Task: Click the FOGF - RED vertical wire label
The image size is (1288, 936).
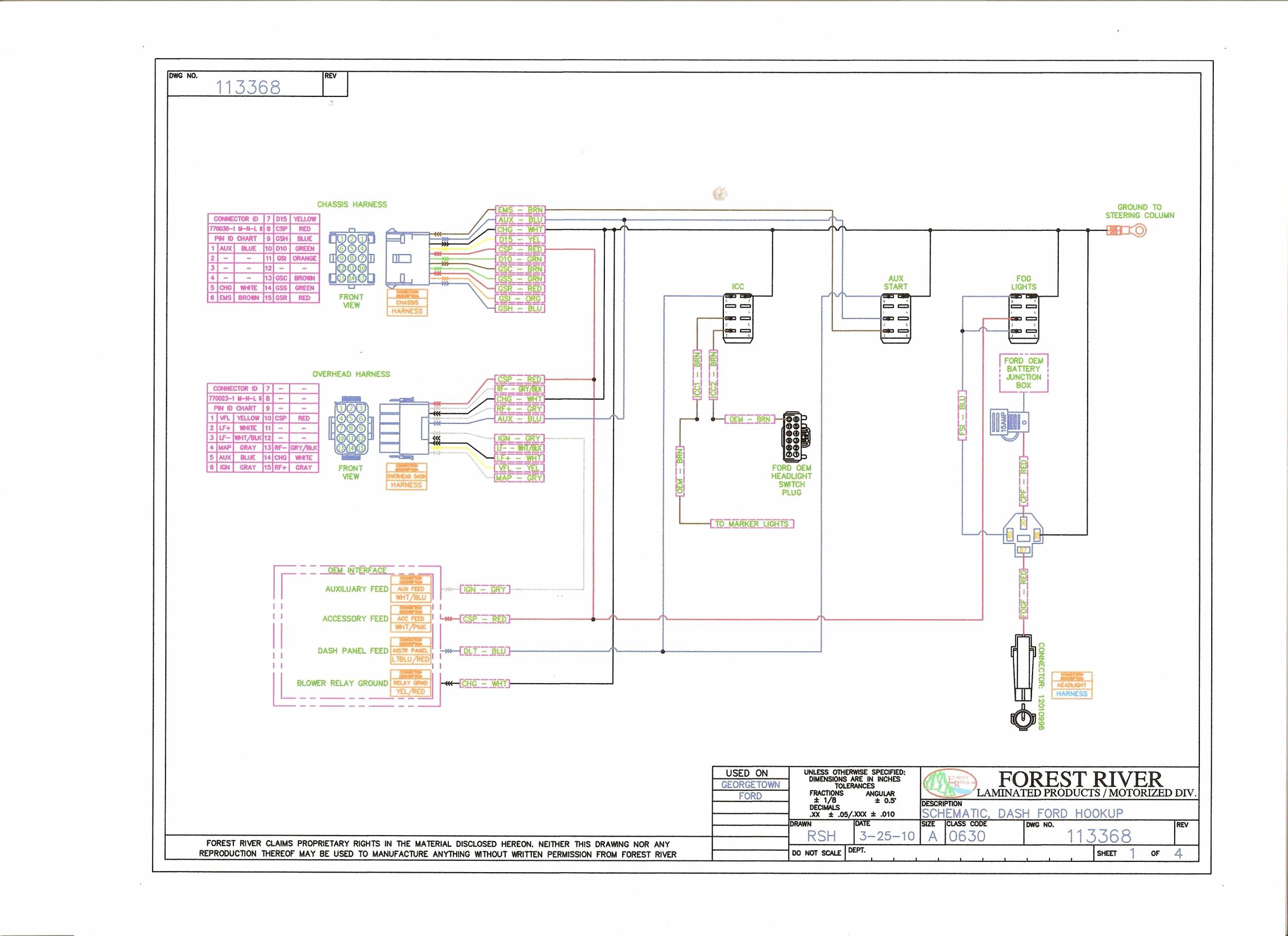Action: pos(1023,594)
